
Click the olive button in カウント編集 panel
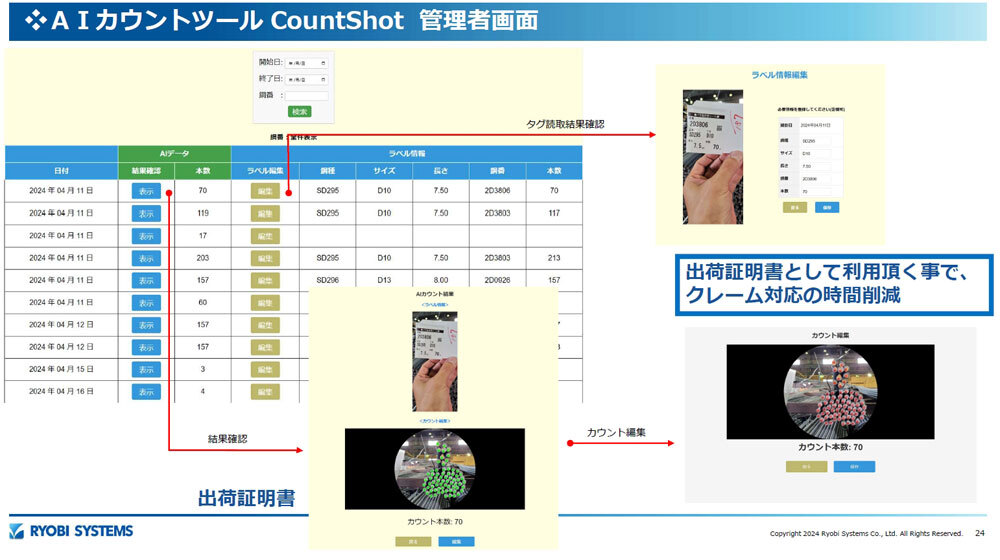tap(806, 467)
